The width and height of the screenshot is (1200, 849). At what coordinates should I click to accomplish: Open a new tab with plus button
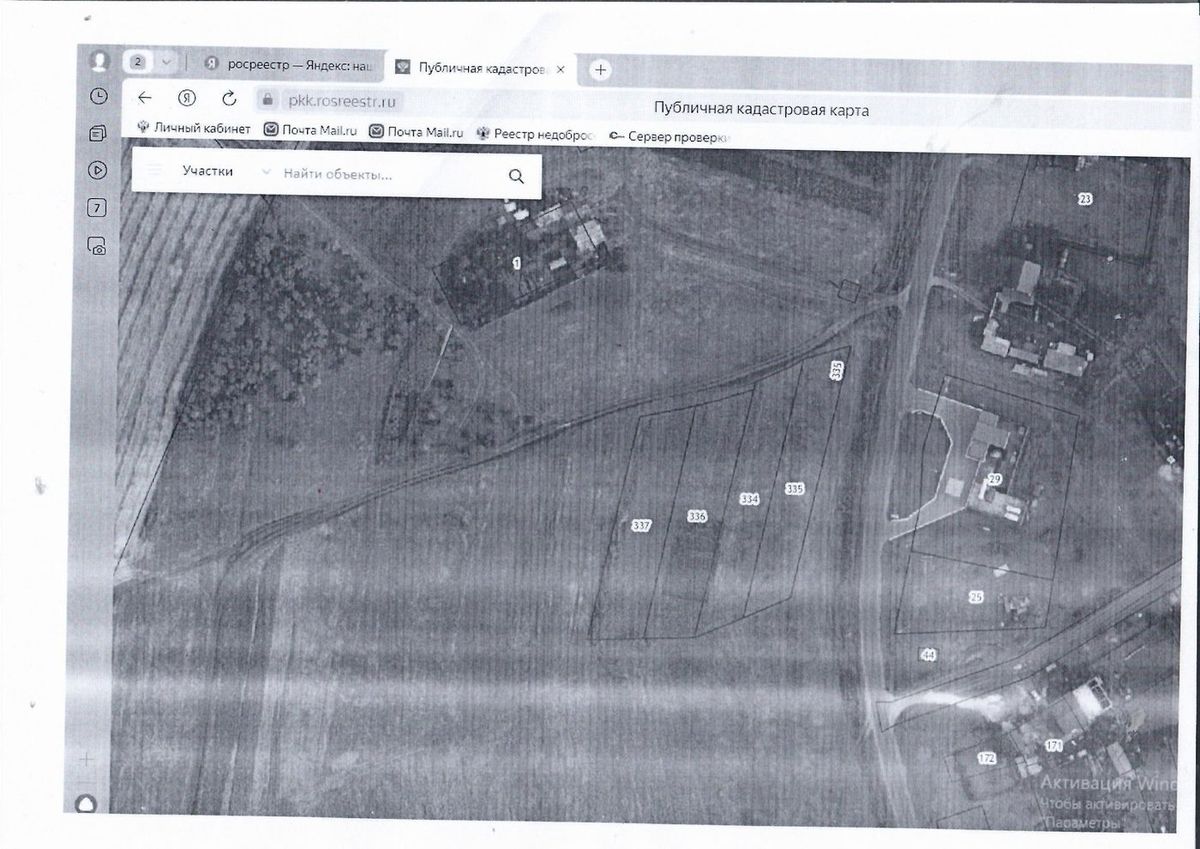pos(600,69)
